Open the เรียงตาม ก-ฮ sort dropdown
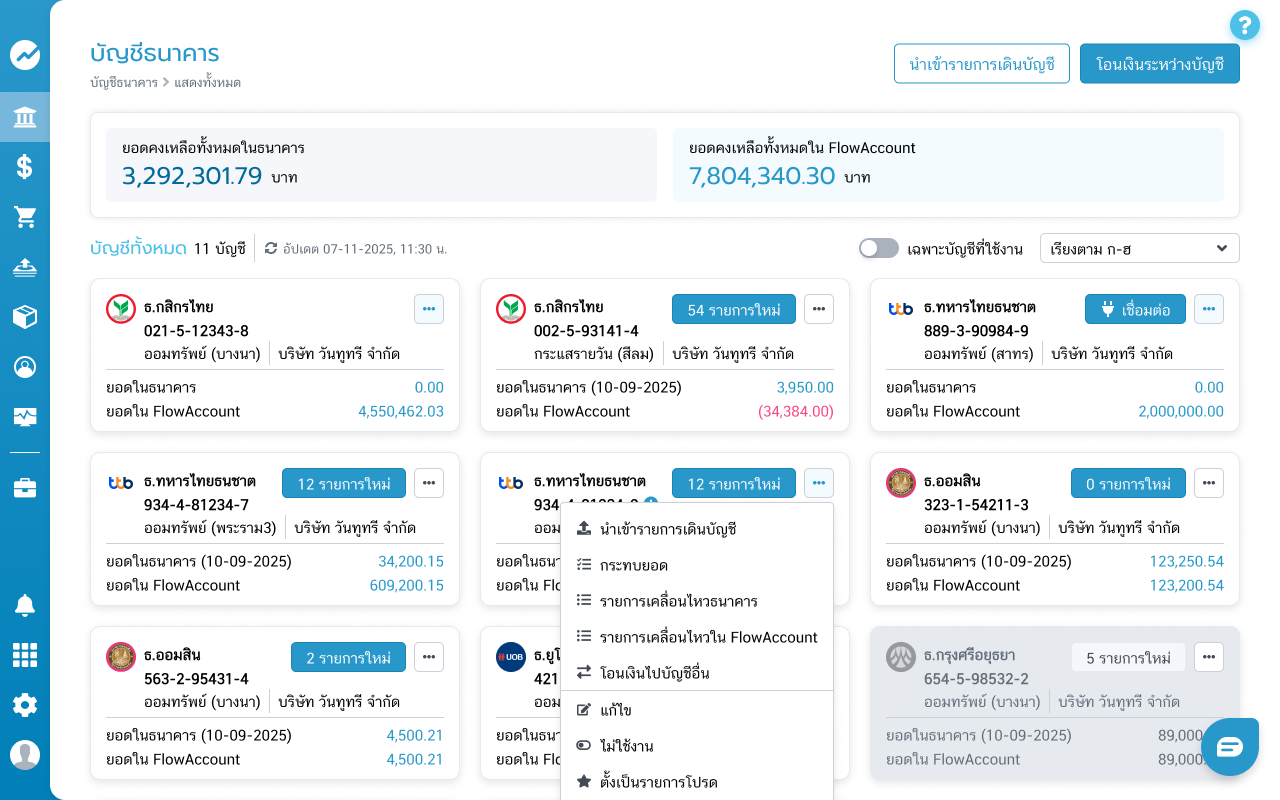This screenshot has height=800, width=1280. pyautogui.click(x=1139, y=248)
